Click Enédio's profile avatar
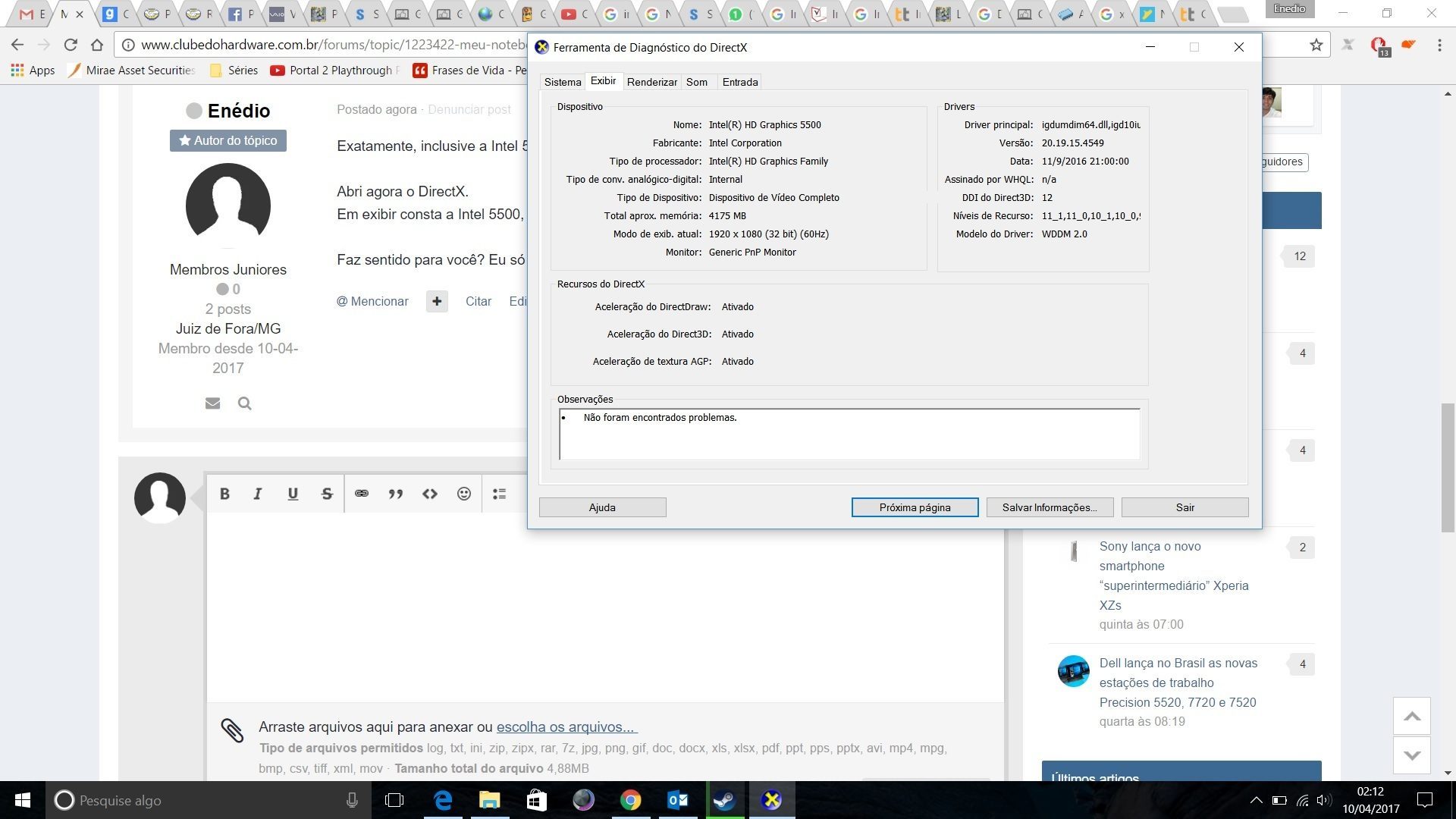Viewport: 1456px width, 819px height. coord(228,205)
